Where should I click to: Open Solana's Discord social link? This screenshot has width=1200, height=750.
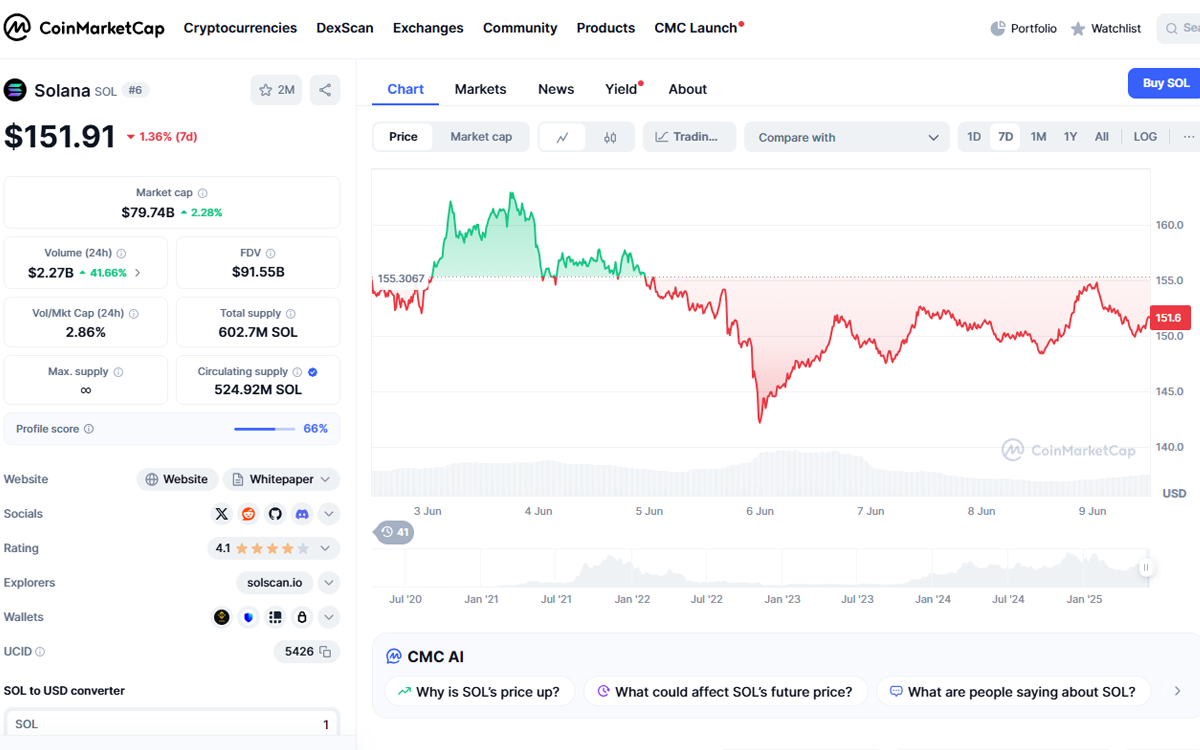302,514
